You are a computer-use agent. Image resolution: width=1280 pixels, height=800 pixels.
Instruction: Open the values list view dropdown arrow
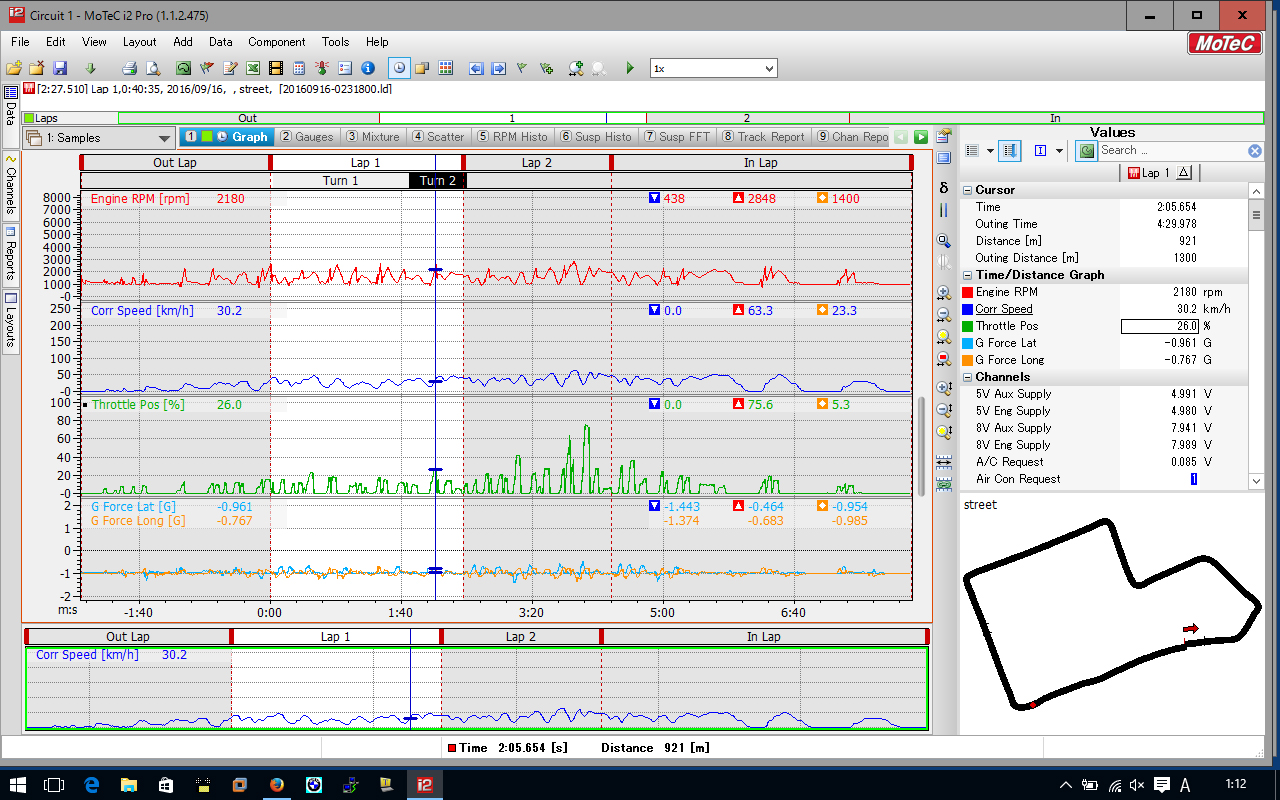[x=990, y=151]
